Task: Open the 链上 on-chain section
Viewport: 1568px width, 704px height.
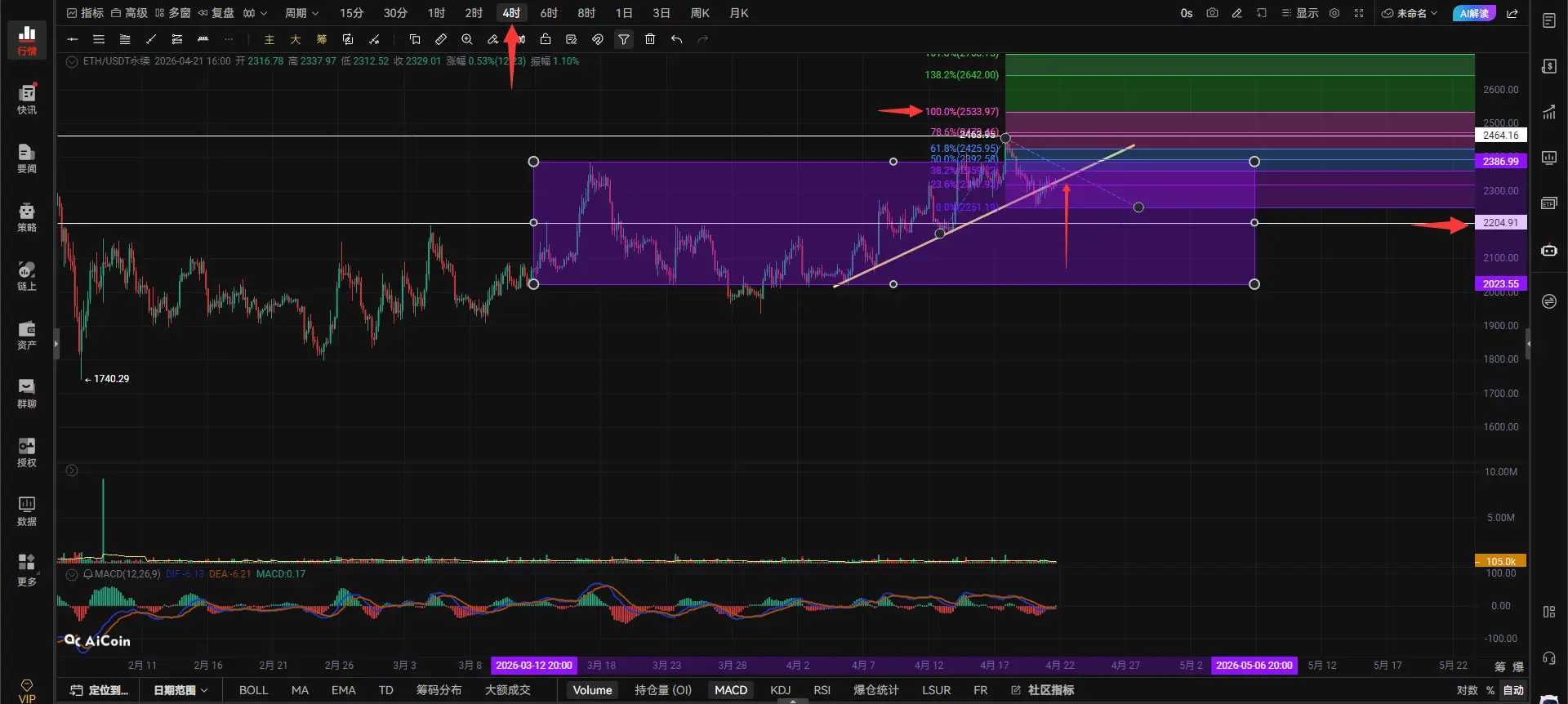Action: (x=27, y=275)
